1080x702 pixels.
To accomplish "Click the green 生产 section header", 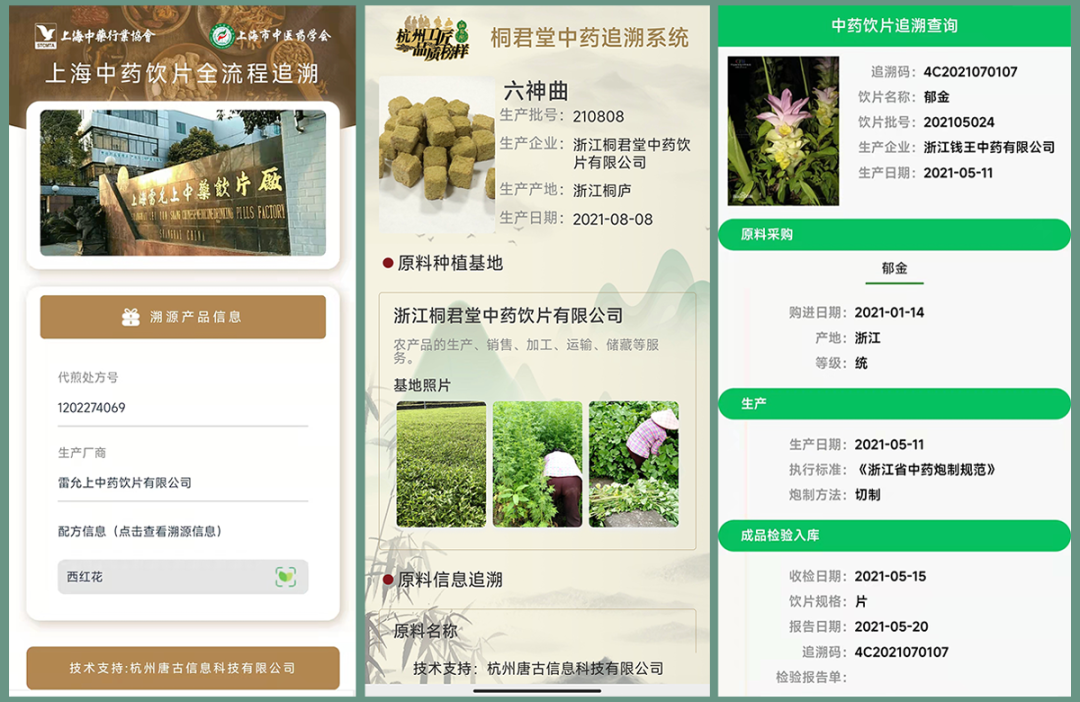I will click(894, 404).
